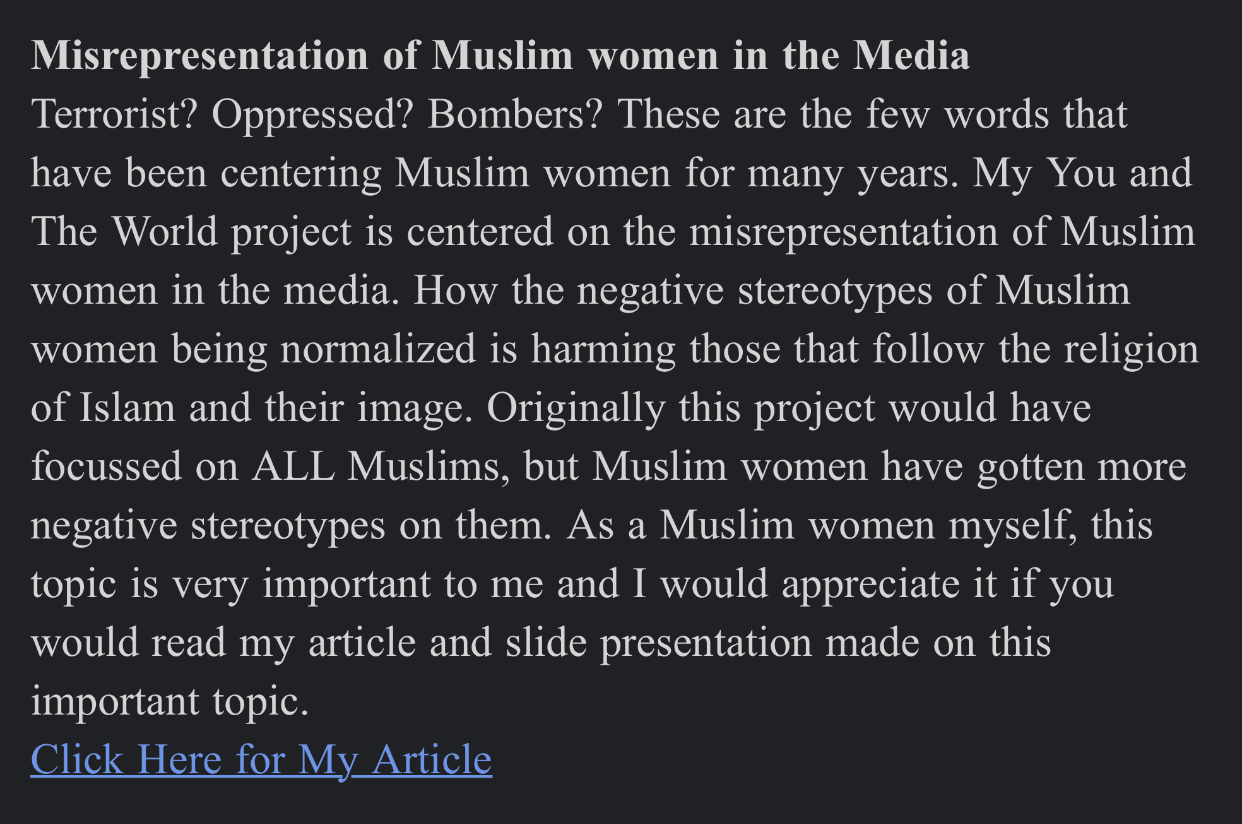Click the word "Originally"
The width and height of the screenshot is (1242, 824).
[x=576, y=409]
